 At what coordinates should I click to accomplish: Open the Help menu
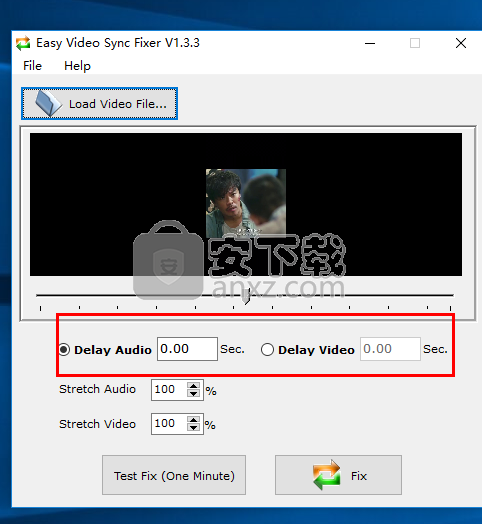click(77, 66)
